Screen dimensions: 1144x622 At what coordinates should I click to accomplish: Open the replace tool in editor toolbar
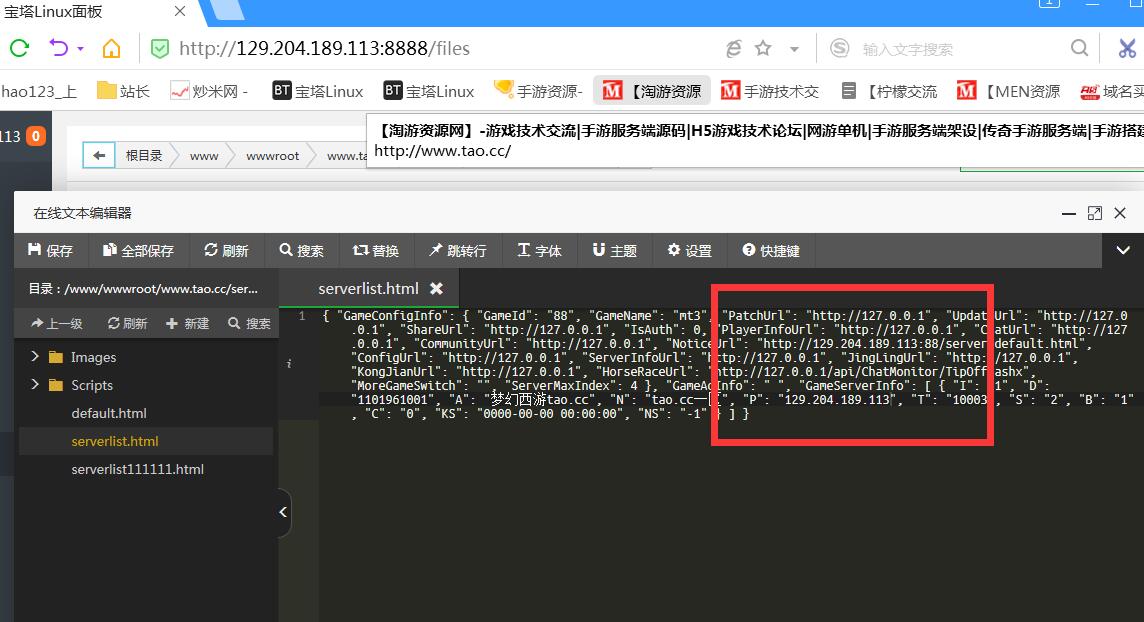tap(375, 251)
